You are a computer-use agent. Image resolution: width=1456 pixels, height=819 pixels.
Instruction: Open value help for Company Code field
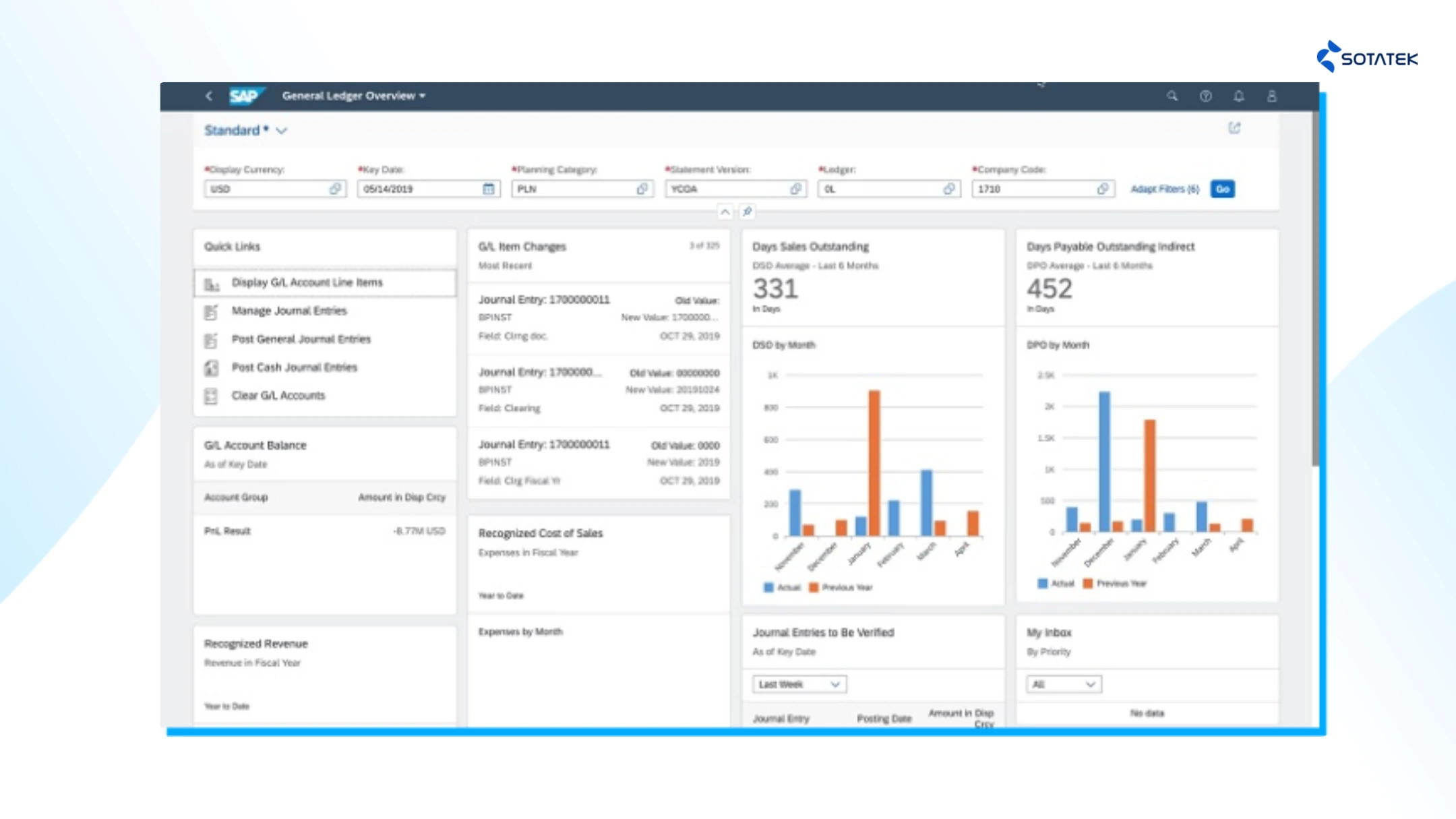click(1103, 189)
